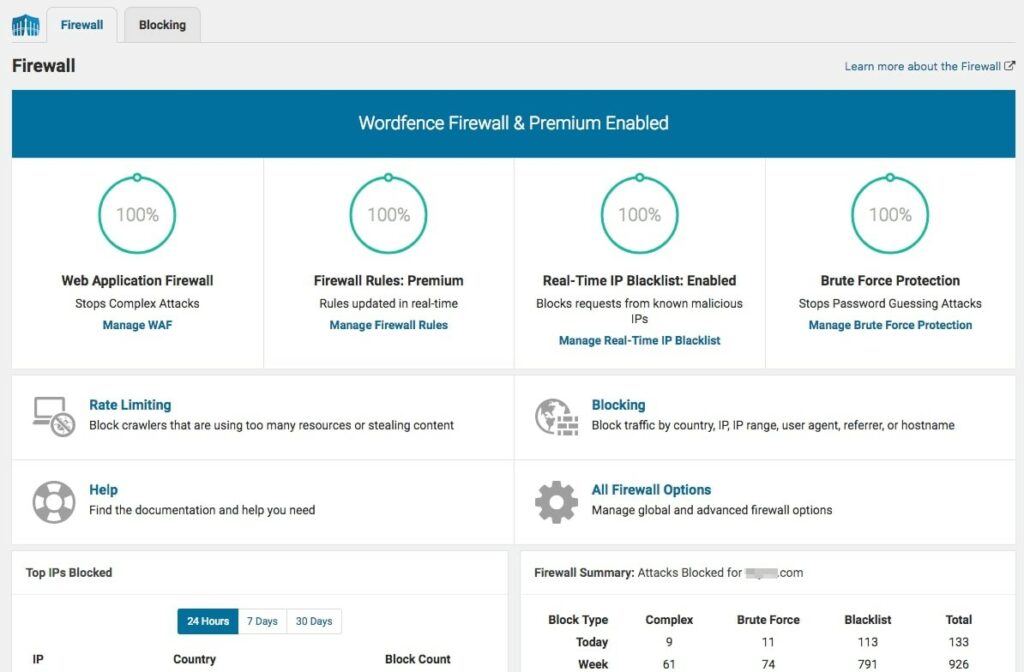This screenshot has width=1024, height=672.
Task: Click Today's blacklist value 113
Action: tap(867, 642)
